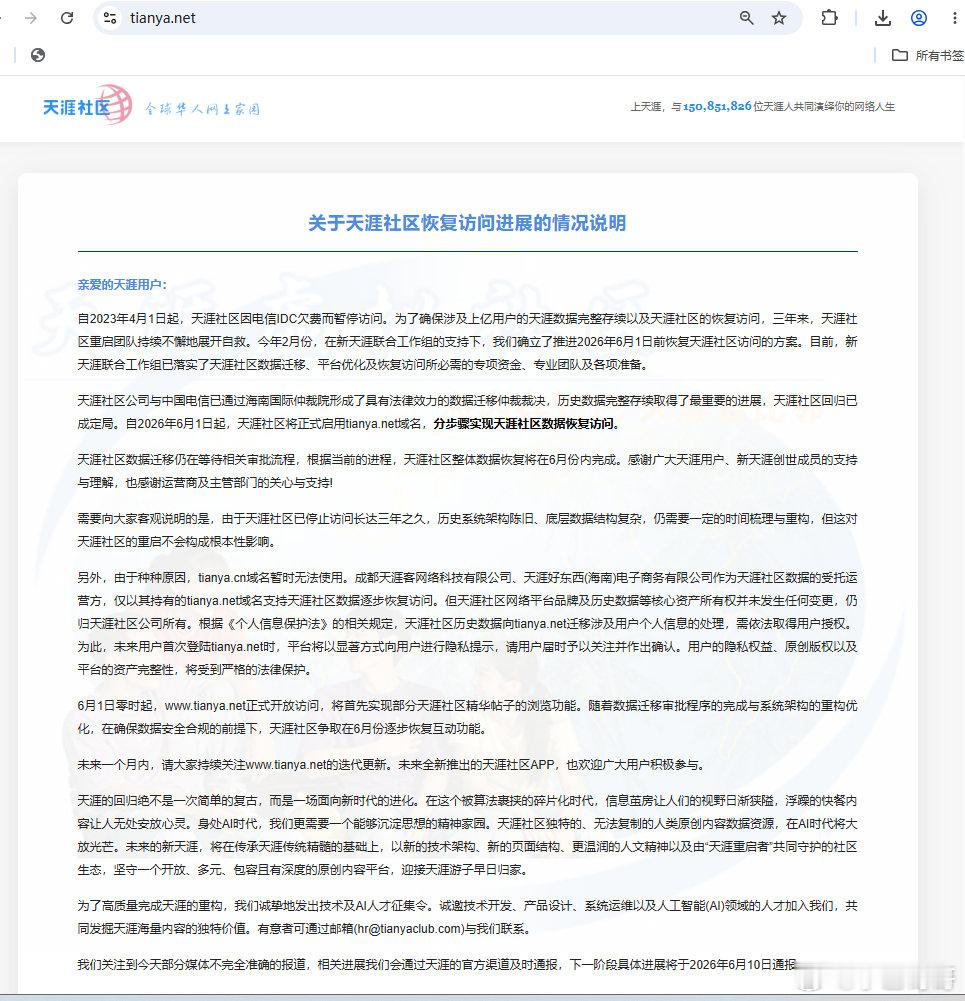
Task: Click the paragraph starting 自2023年4月1日起
Action: point(467,342)
